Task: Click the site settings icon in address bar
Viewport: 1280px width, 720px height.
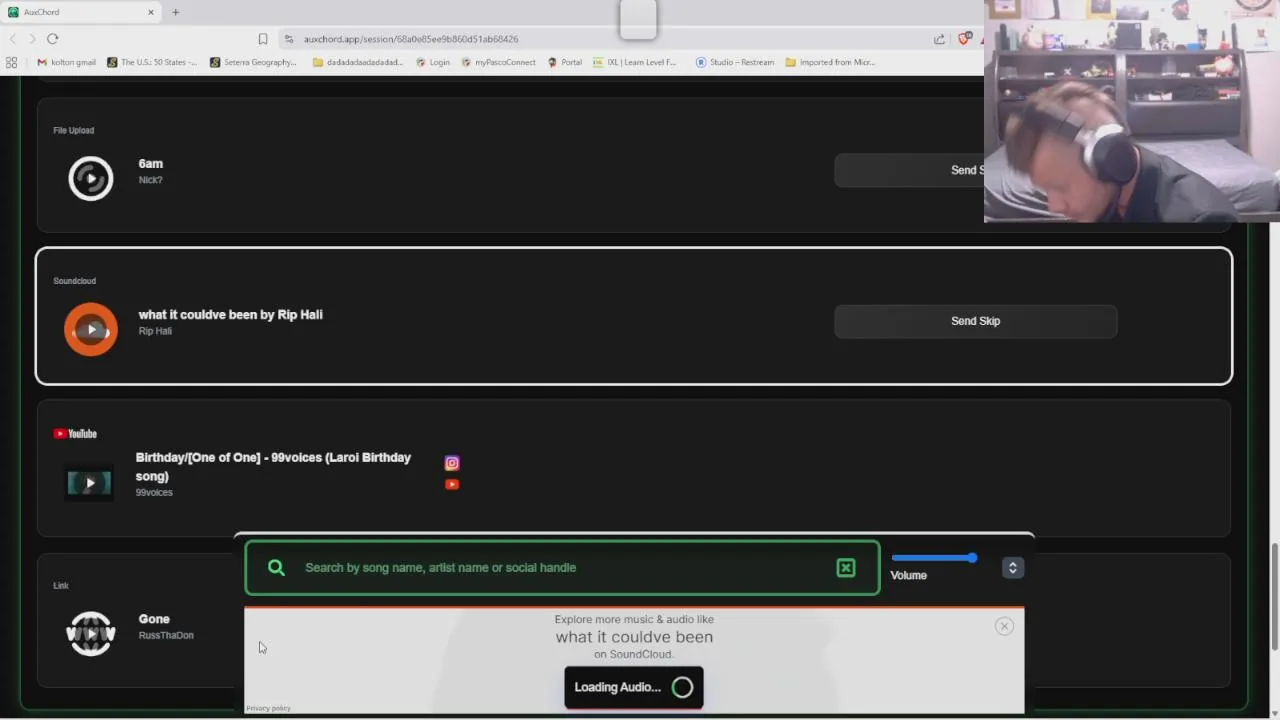Action: 289,39
